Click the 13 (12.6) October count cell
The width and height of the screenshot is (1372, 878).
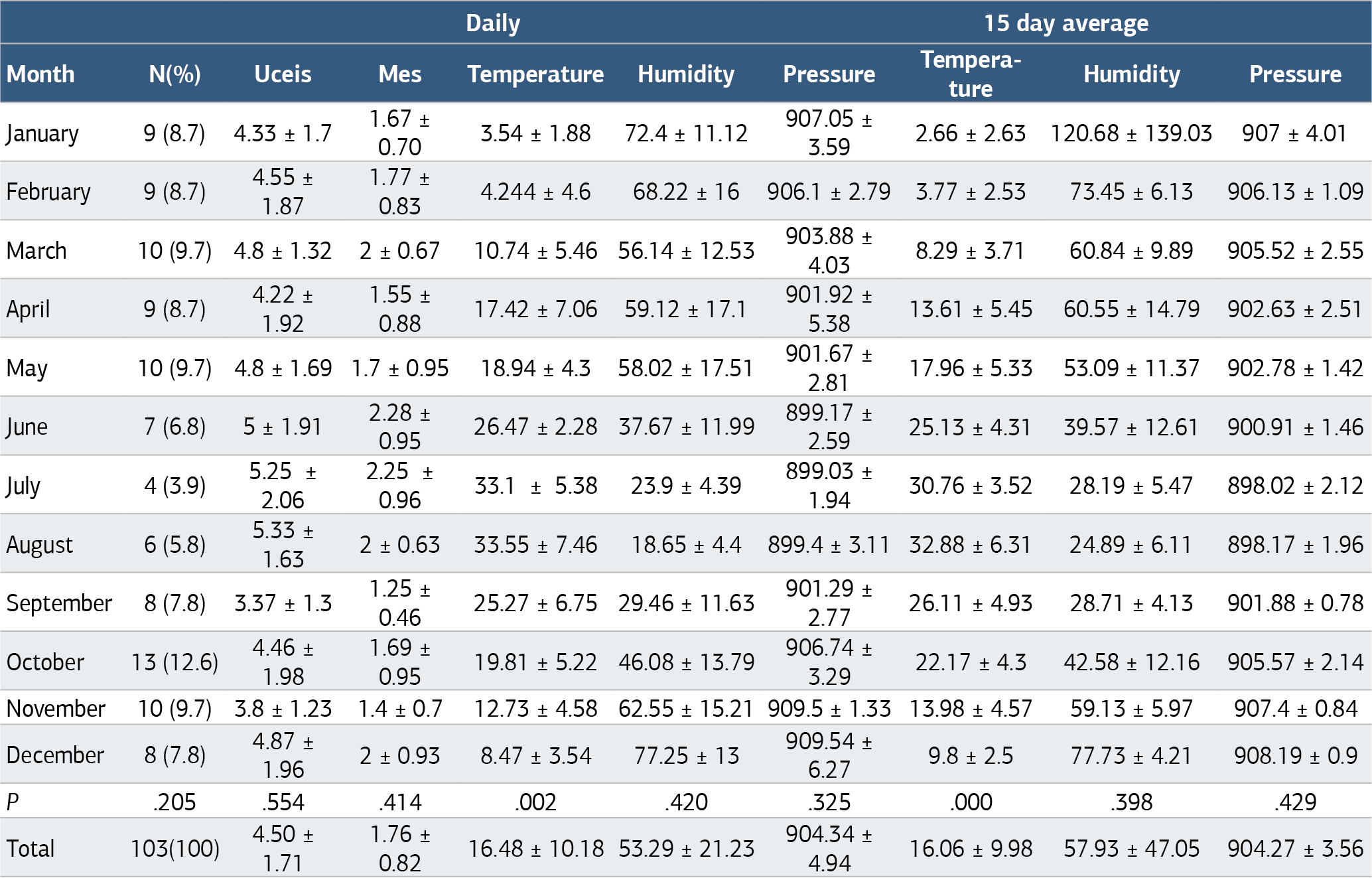(175, 662)
